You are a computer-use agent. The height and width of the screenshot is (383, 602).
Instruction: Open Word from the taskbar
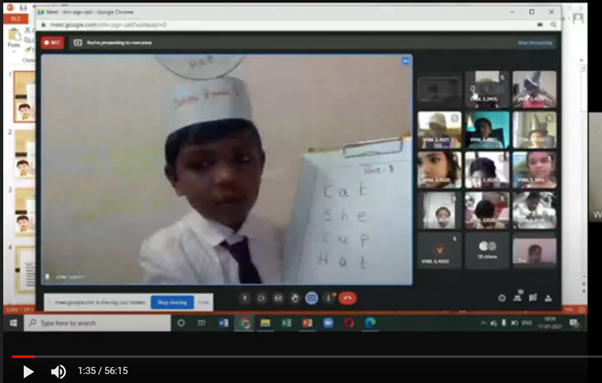(x=223, y=323)
